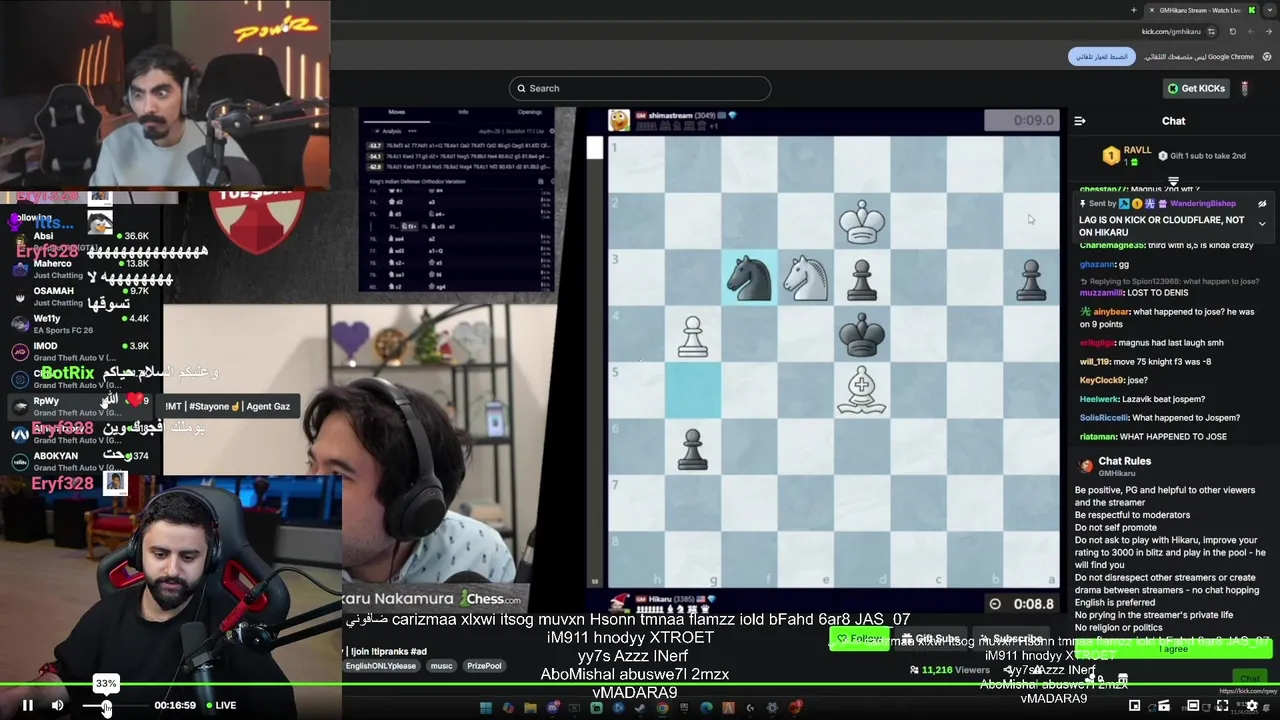Click the Kick search field
This screenshot has height=720, width=1280.
click(x=640, y=88)
